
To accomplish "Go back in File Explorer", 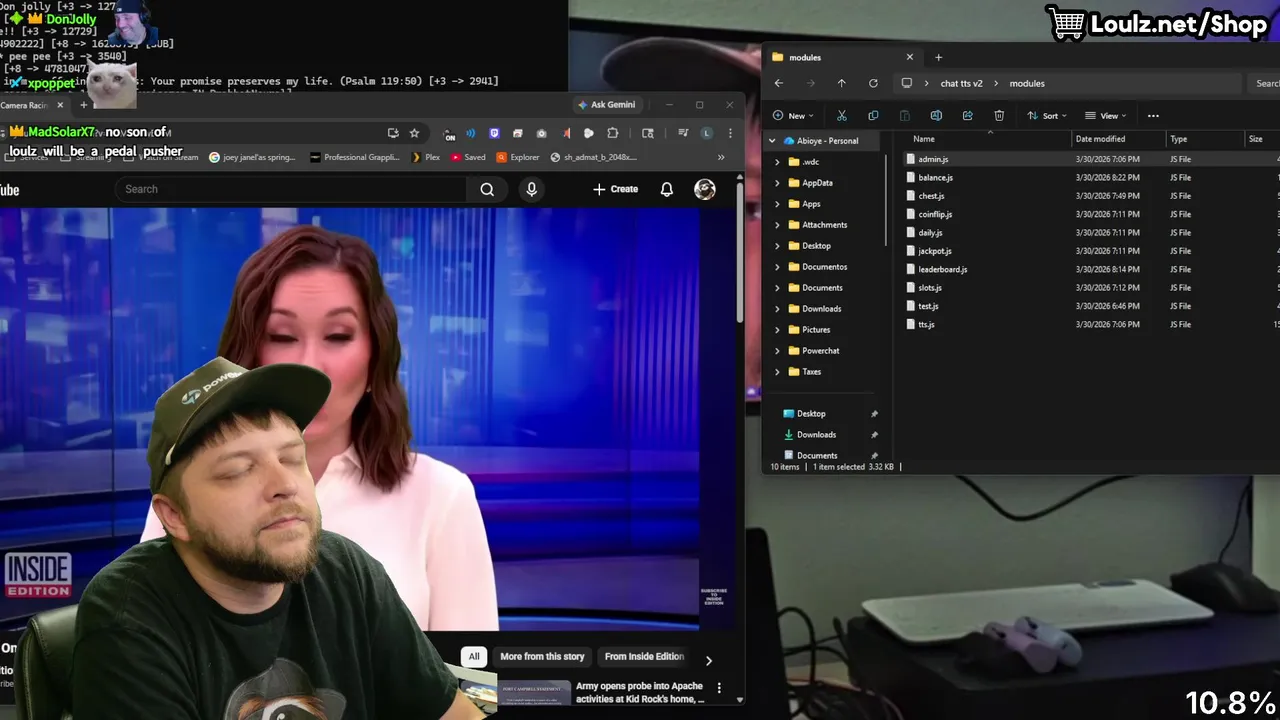I will coord(779,83).
